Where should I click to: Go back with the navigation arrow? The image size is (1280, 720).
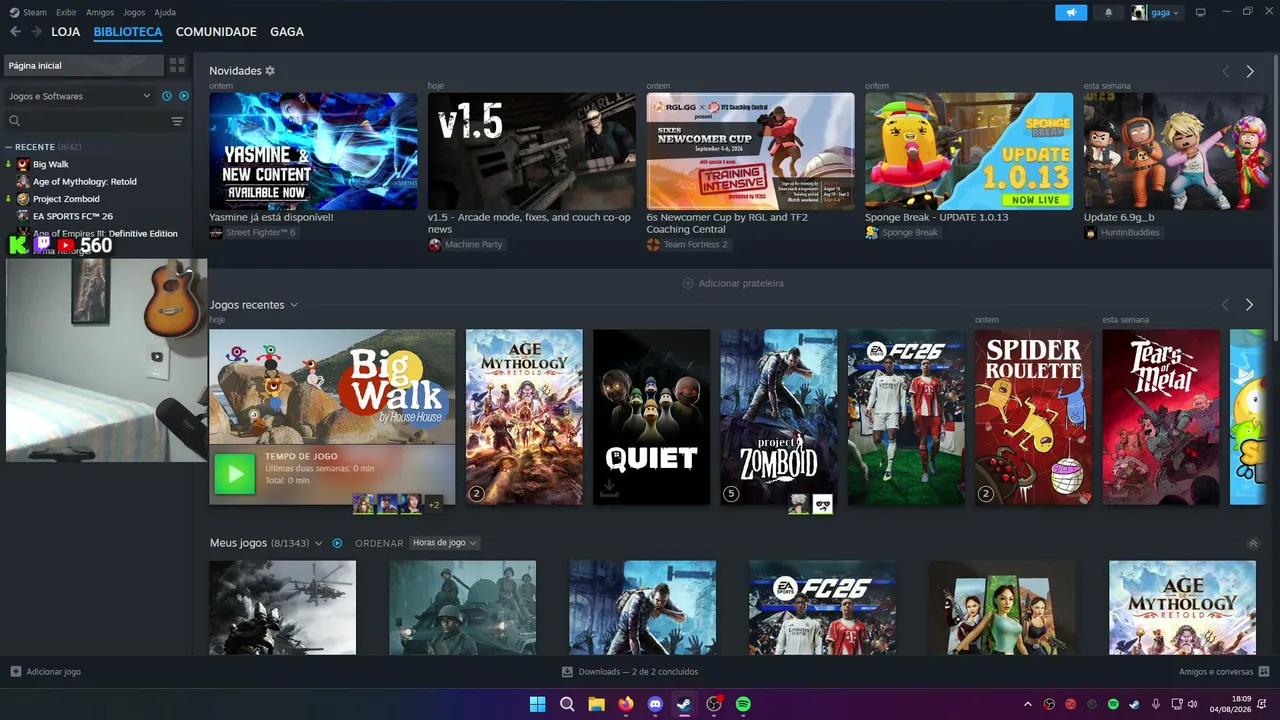[15, 32]
